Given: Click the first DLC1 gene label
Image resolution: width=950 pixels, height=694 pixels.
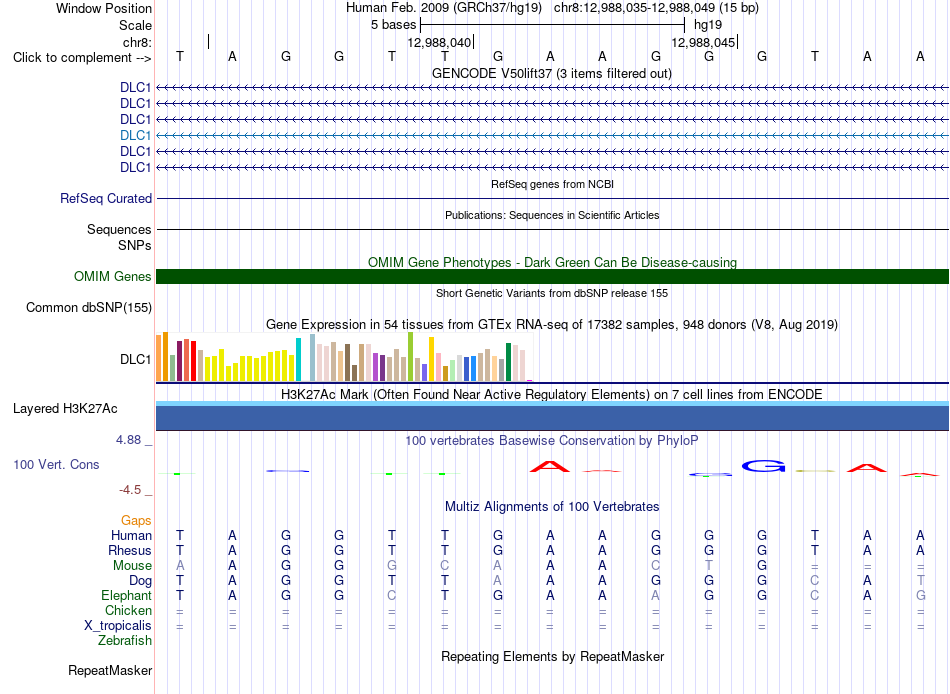Looking at the screenshot, I should 135,87.
